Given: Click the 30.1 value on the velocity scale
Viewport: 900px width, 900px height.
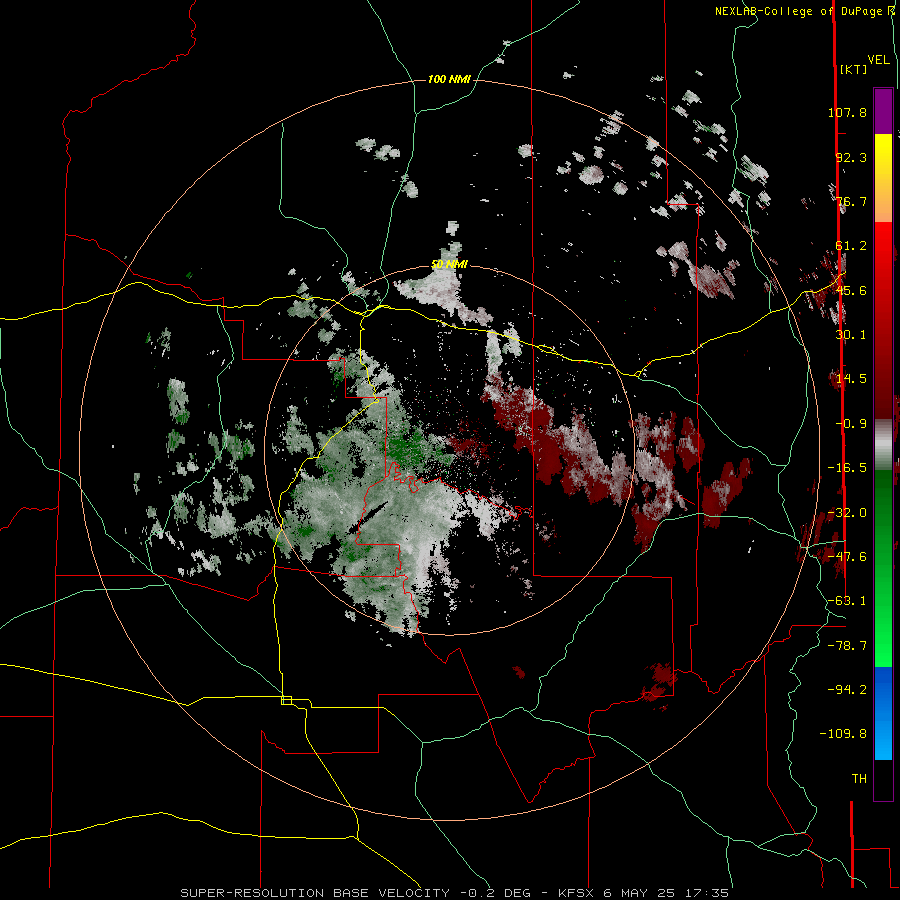Looking at the screenshot, I should click(851, 335).
